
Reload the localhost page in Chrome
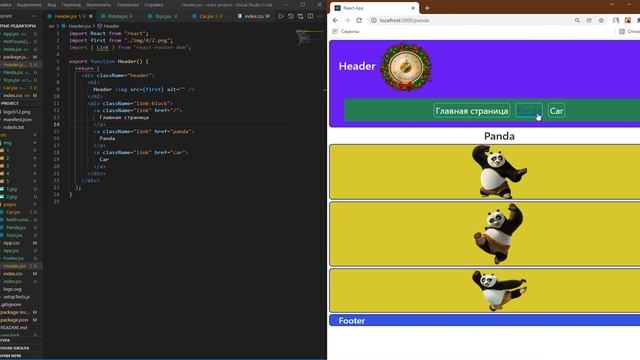(x=359, y=20)
